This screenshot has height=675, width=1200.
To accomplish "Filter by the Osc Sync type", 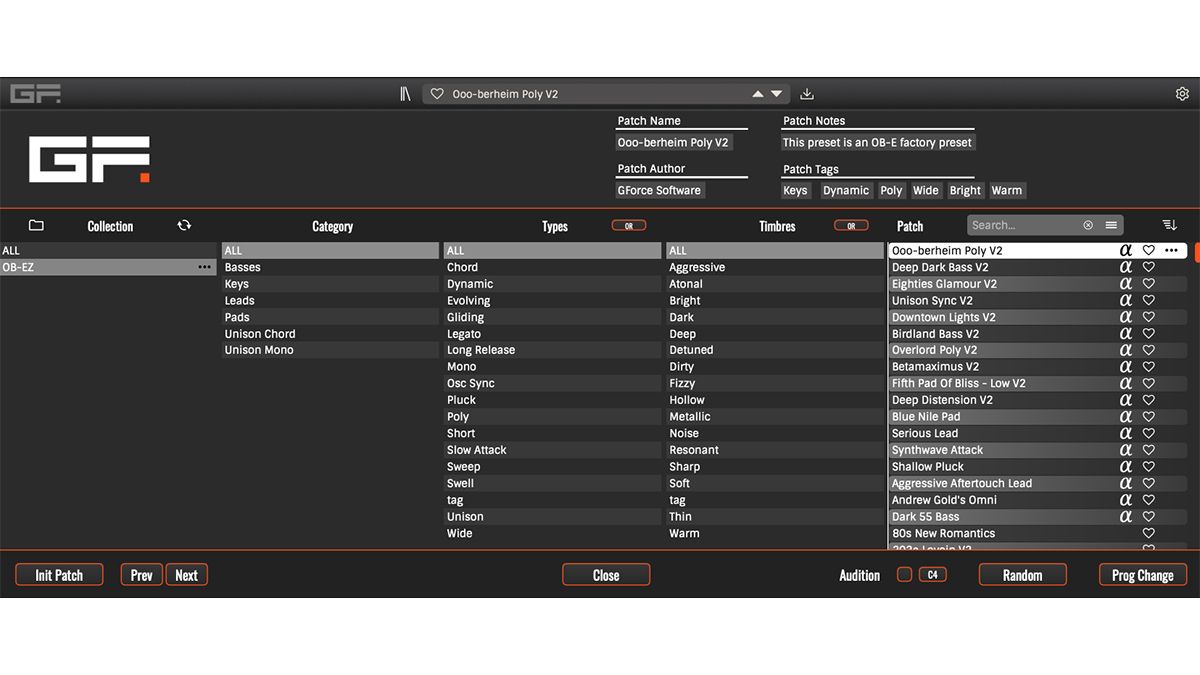I will (552, 383).
